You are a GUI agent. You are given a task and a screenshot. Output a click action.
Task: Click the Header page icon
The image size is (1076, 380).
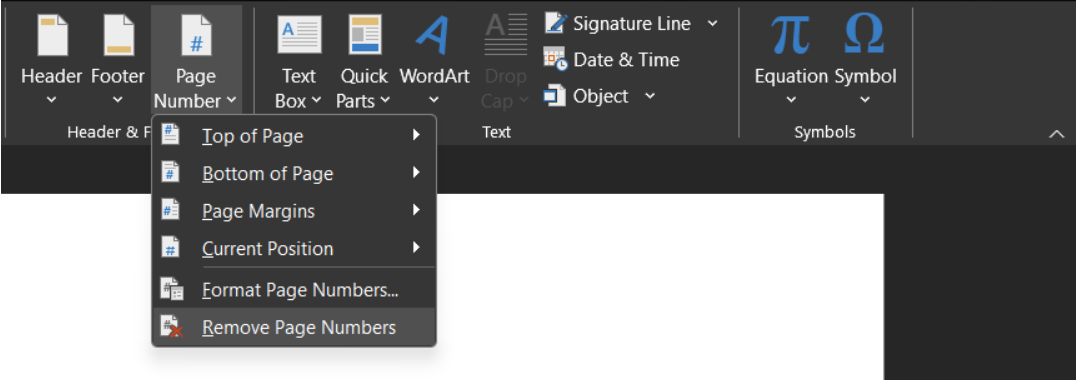point(52,35)
